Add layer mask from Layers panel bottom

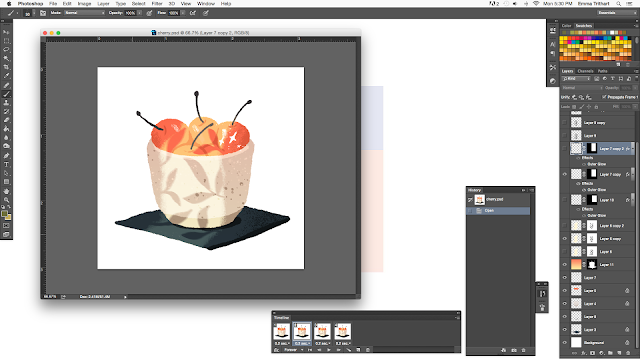pyautogui.click(x=592, y=353)
